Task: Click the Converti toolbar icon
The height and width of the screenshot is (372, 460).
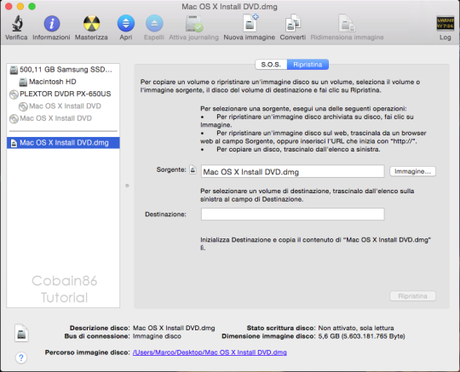Action: pyautogui.click(x=293, y=24)
